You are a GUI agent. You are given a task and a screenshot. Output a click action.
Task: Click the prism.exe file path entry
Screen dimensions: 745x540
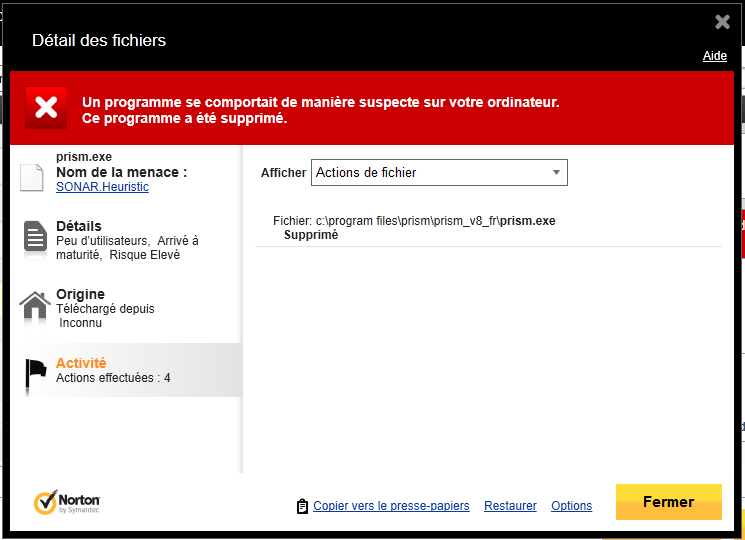click(414, 220)
